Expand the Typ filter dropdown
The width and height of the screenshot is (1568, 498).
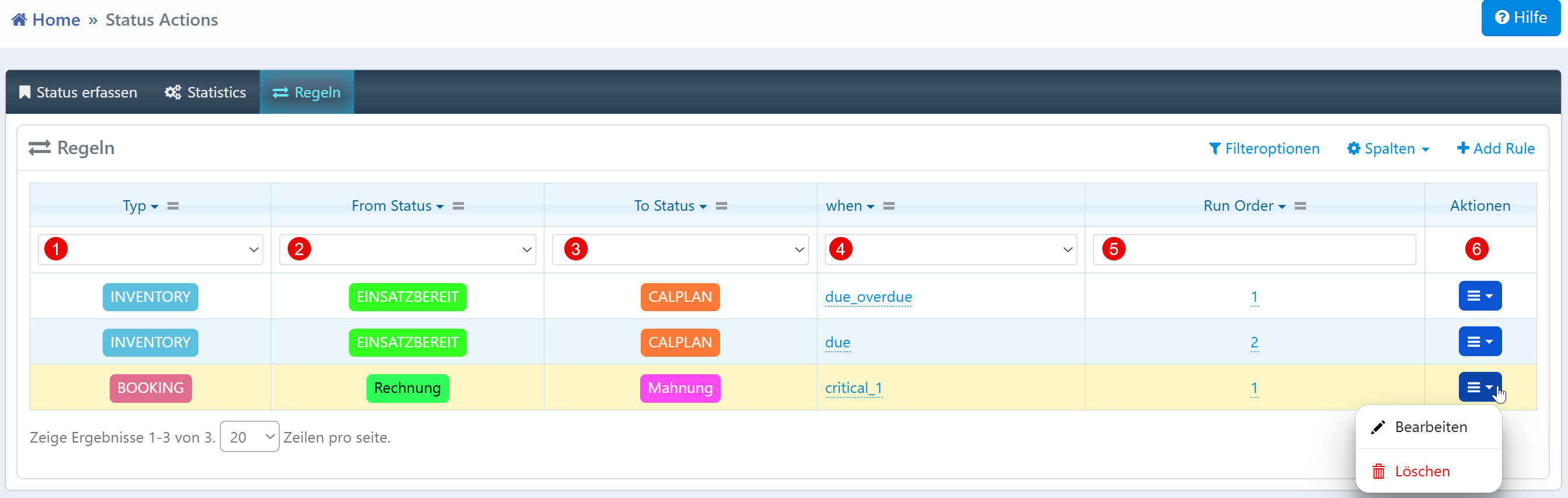click(151, 250)
